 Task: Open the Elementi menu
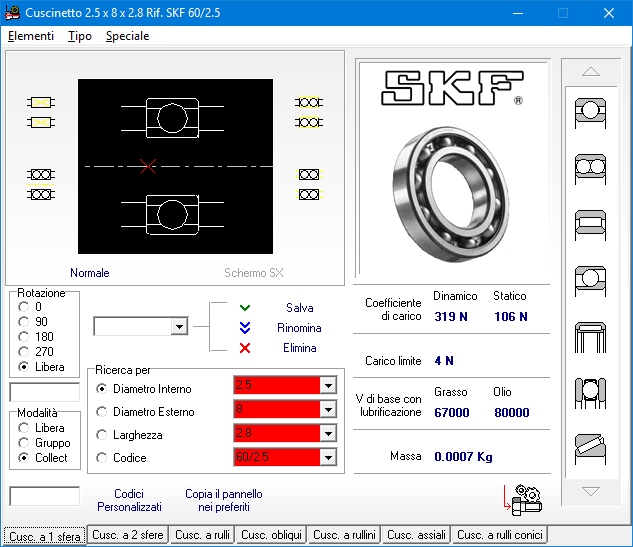[x=31, y=36]
